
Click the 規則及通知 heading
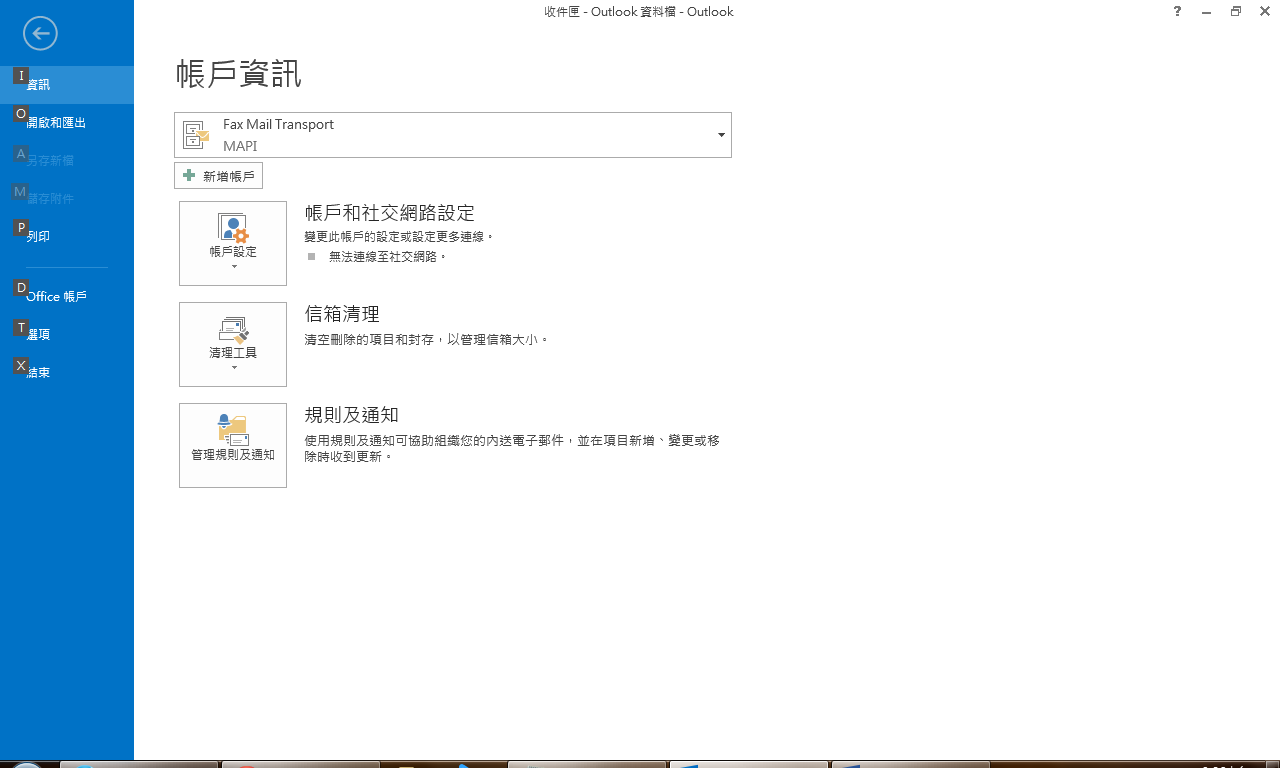352,415
